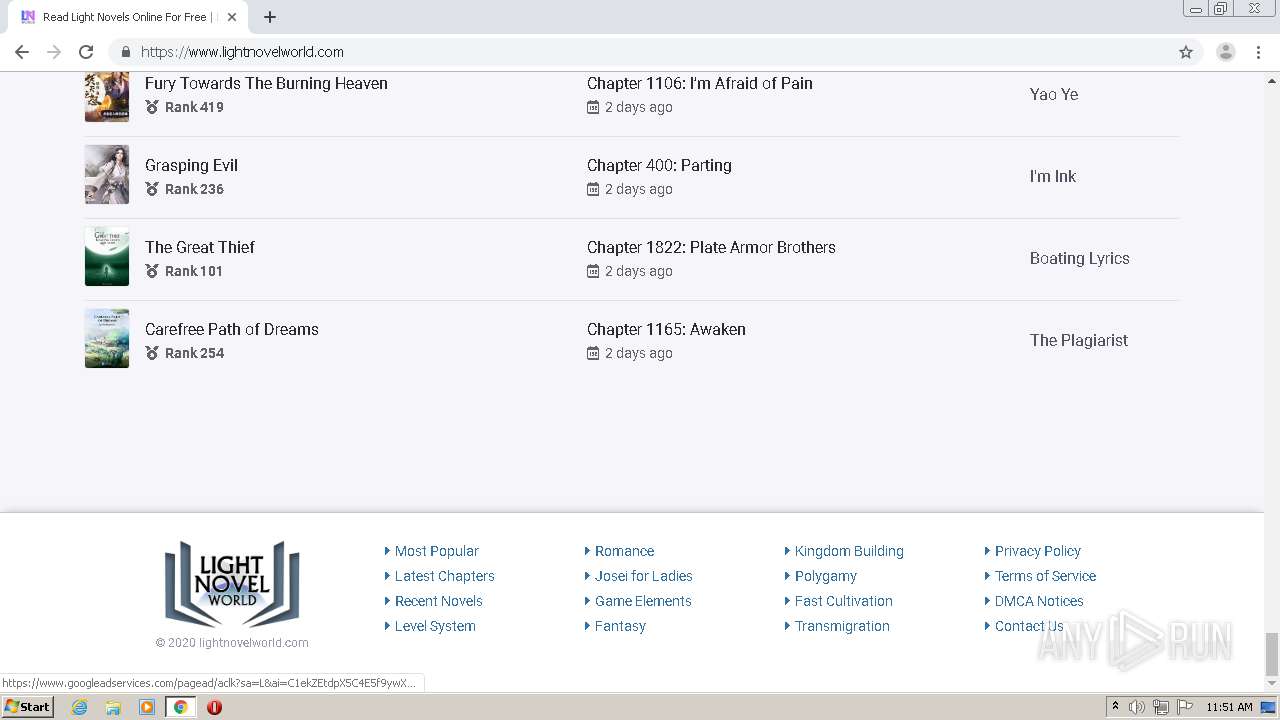
Task: Launch Internet Explorer from the taskbar
Action: pyautogui.click(x=79, y=707)
